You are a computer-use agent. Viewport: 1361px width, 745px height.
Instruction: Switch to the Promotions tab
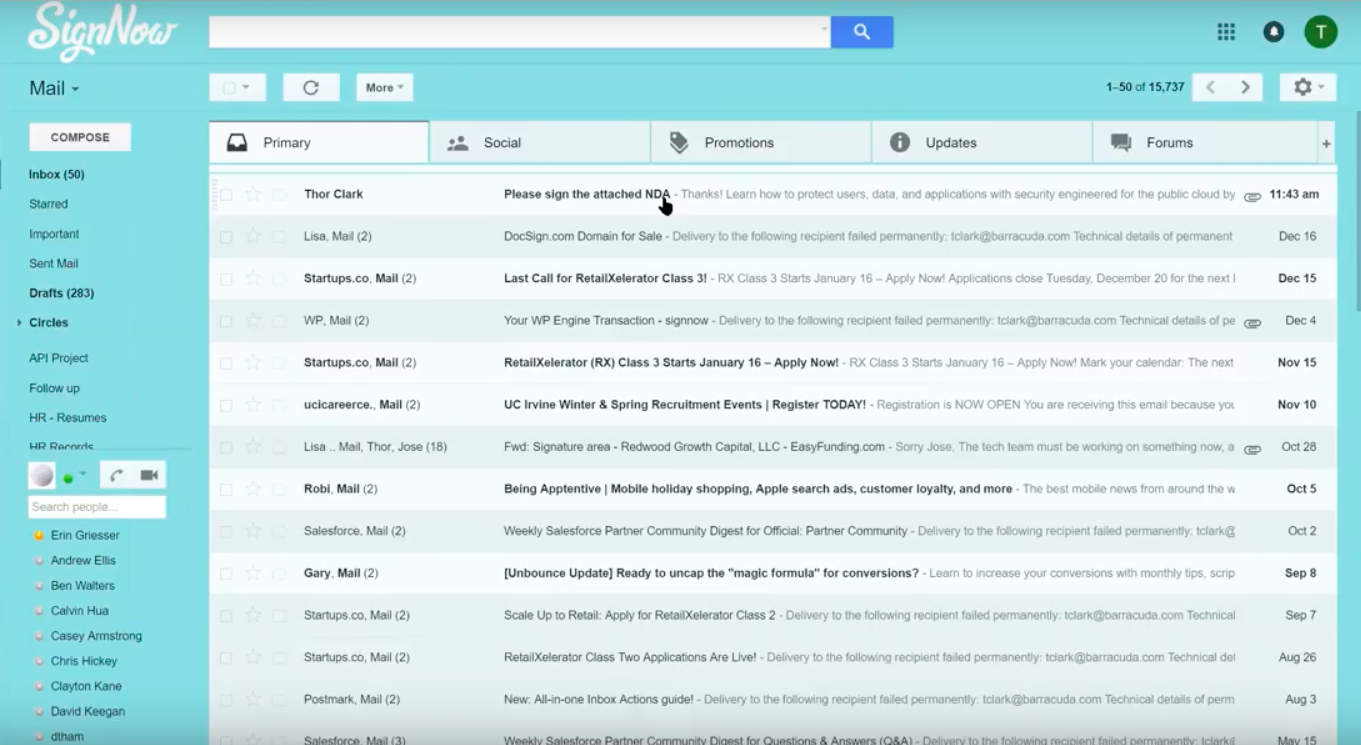click(739, 143)
